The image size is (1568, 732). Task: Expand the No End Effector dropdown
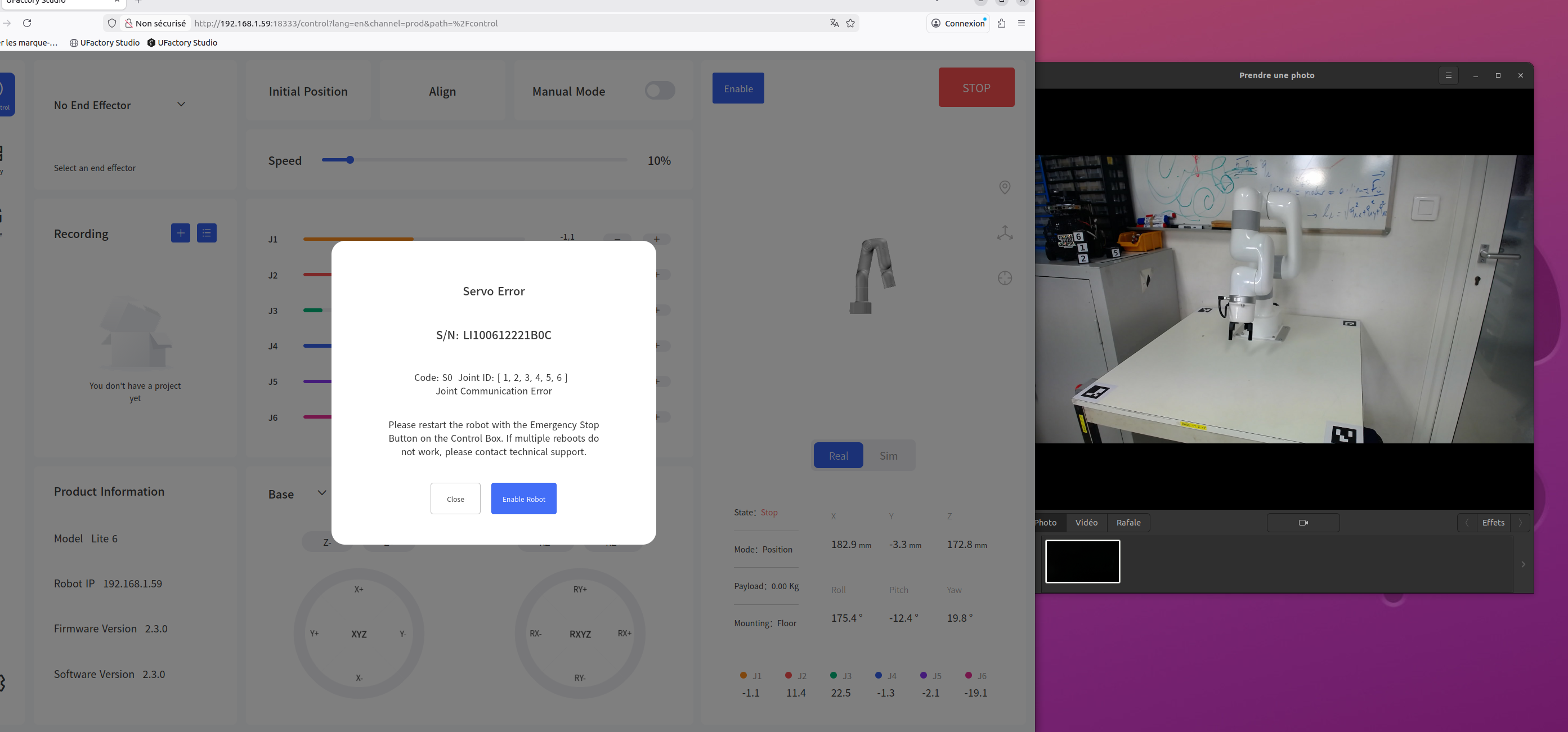(181, 105)
